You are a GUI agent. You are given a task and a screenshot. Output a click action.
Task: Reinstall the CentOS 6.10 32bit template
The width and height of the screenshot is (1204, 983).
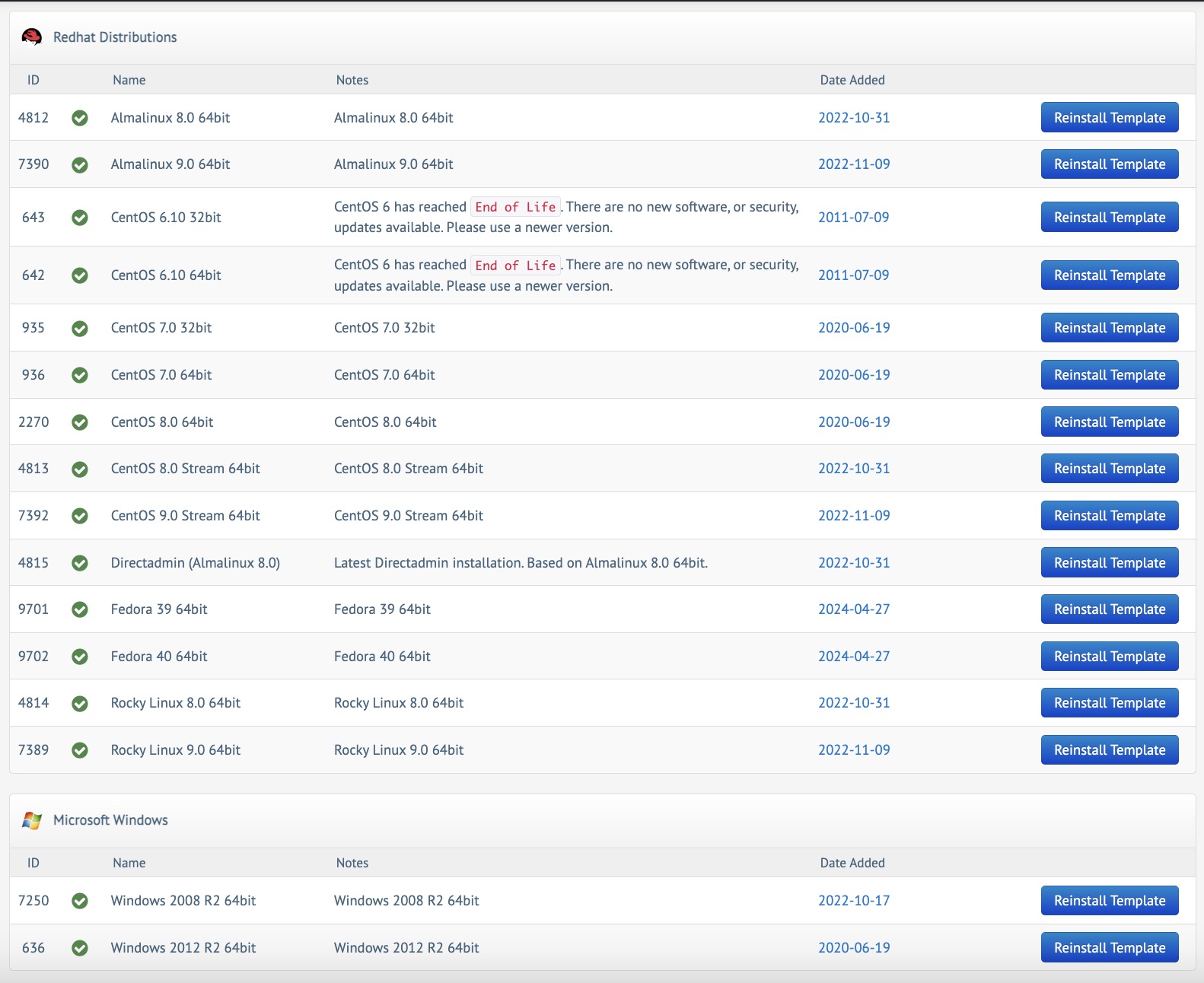click(1110, 217)
